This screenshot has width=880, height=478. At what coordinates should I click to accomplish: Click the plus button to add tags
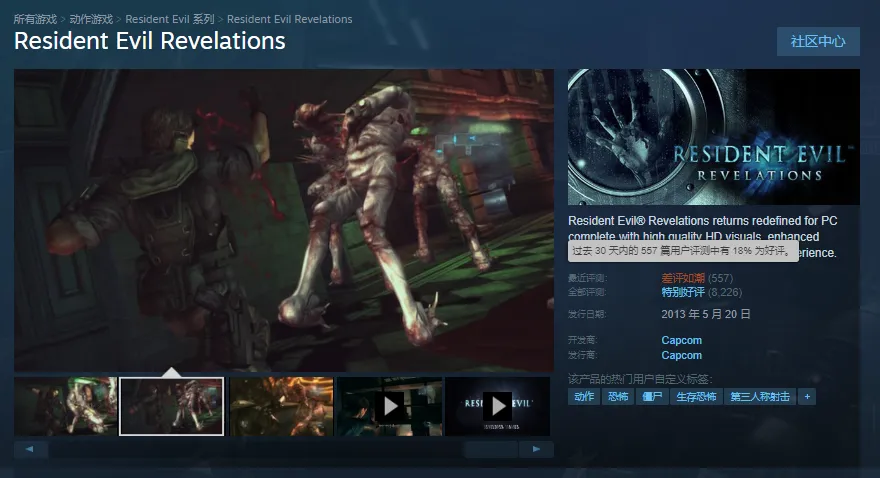click(807, 397)
